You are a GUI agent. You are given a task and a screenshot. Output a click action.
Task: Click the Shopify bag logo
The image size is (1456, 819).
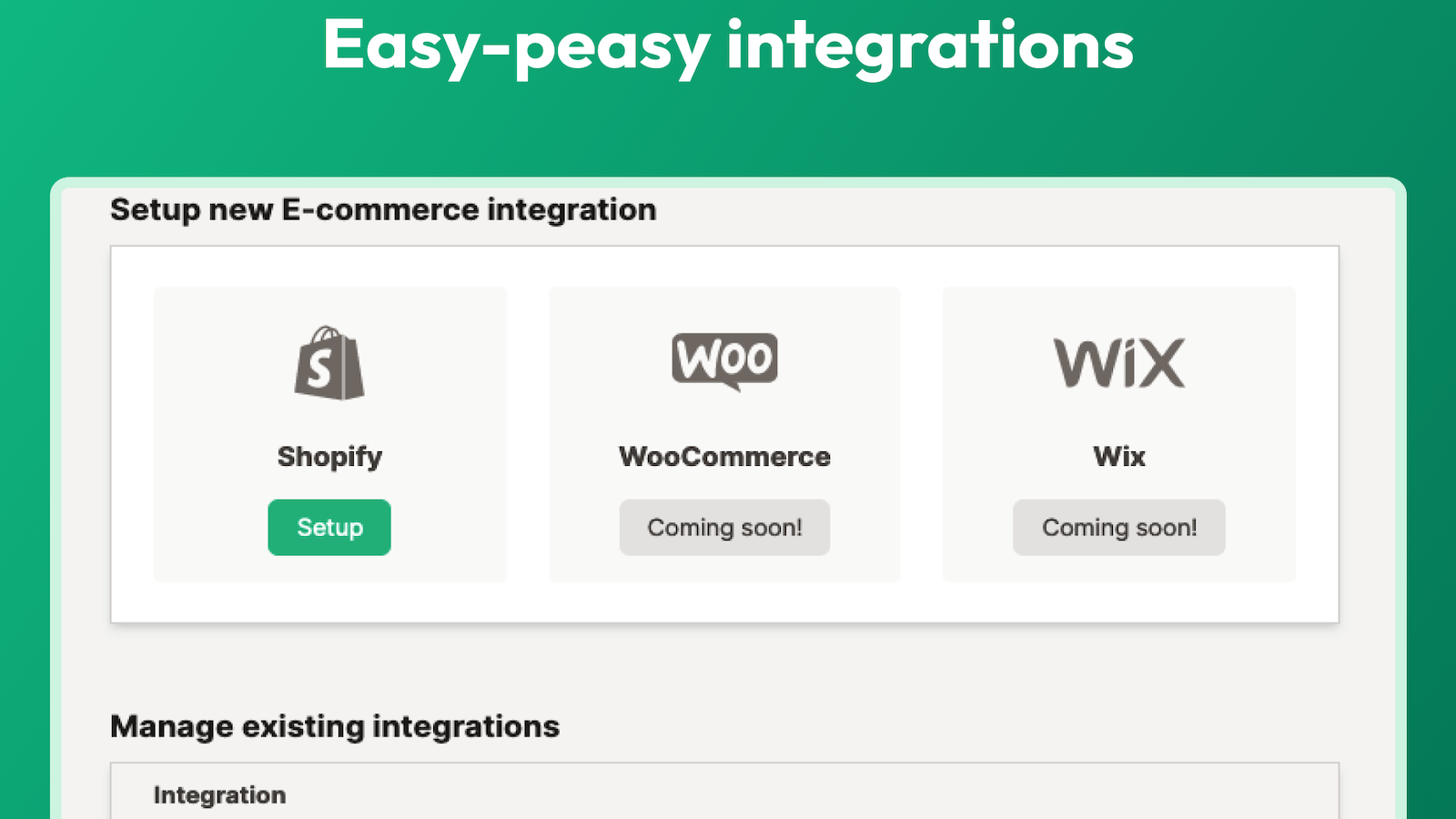(x=329, y=363)
